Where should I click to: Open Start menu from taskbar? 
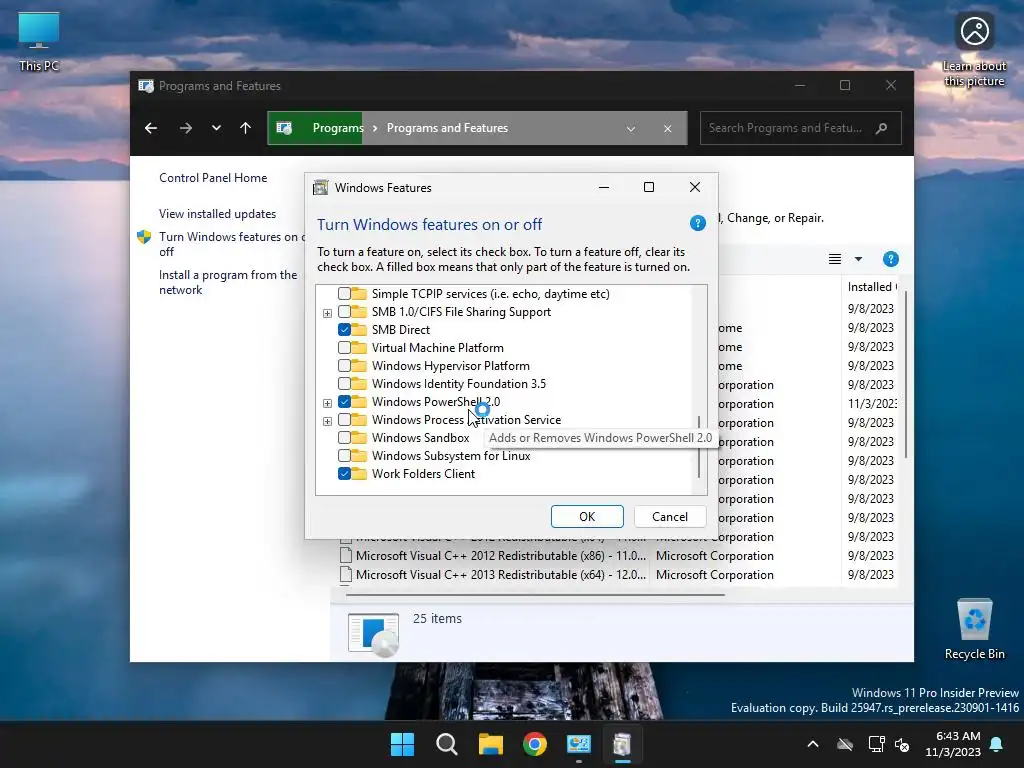402,744
